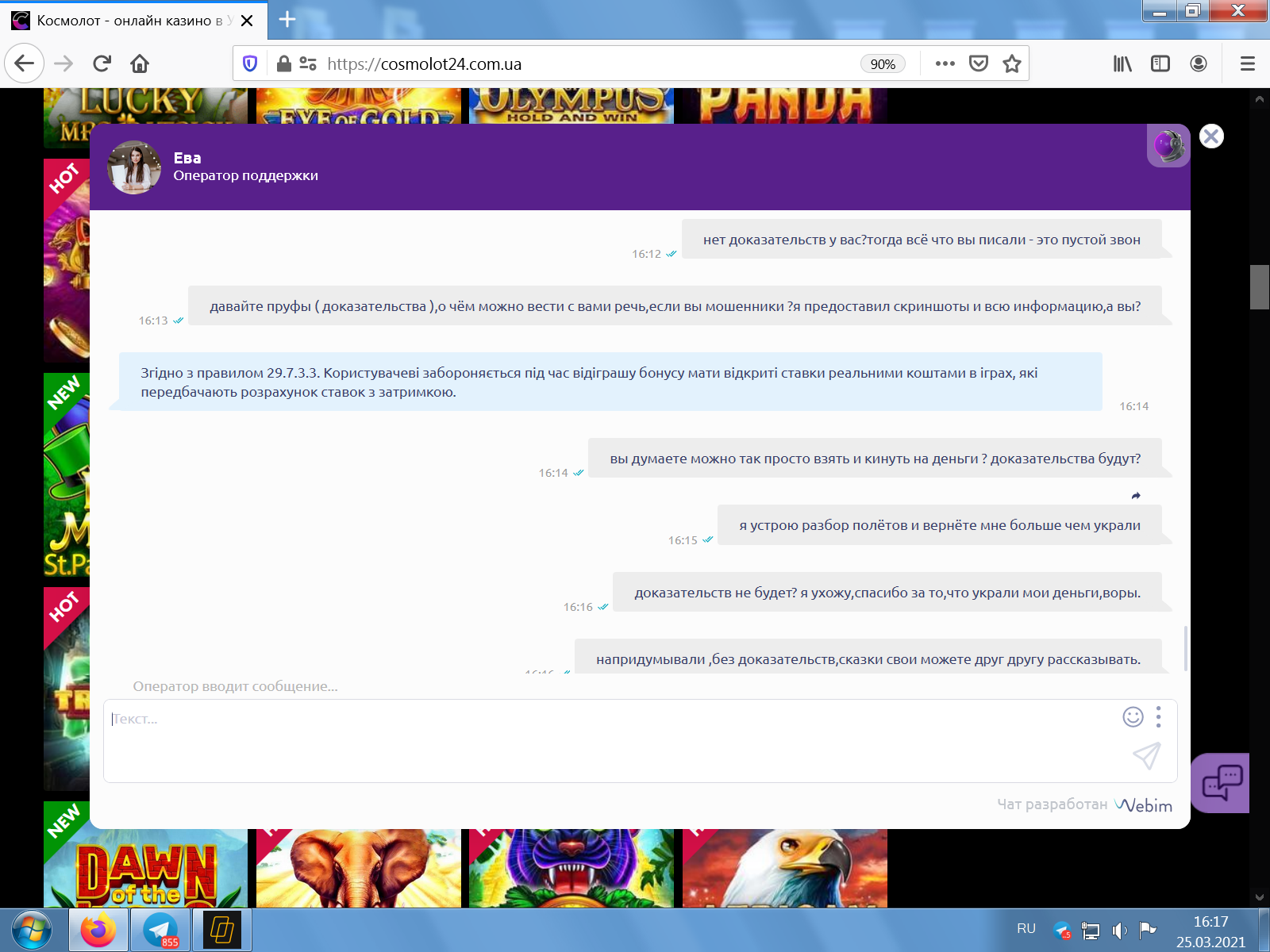
Task: Open Telegram from the taskbar
Action: 160,930
